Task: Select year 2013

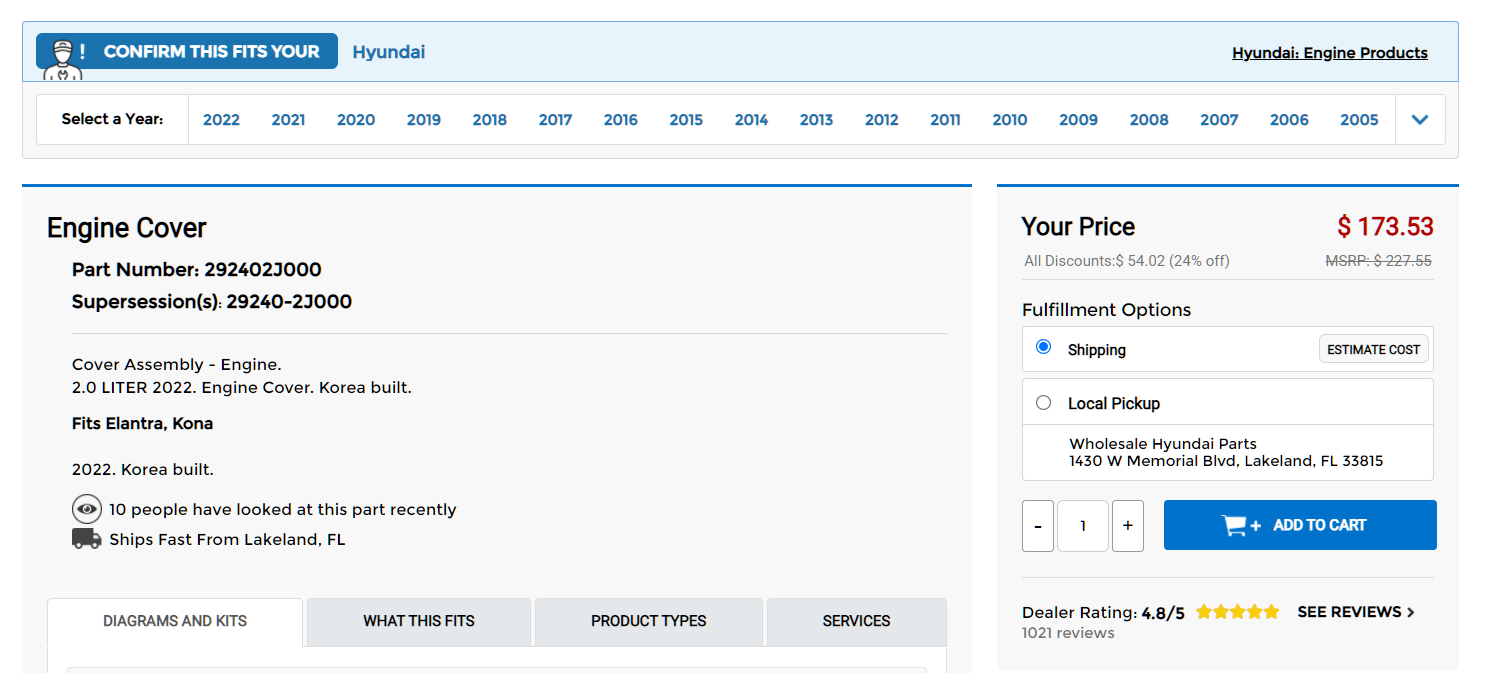Action: [x=816, y=120]
